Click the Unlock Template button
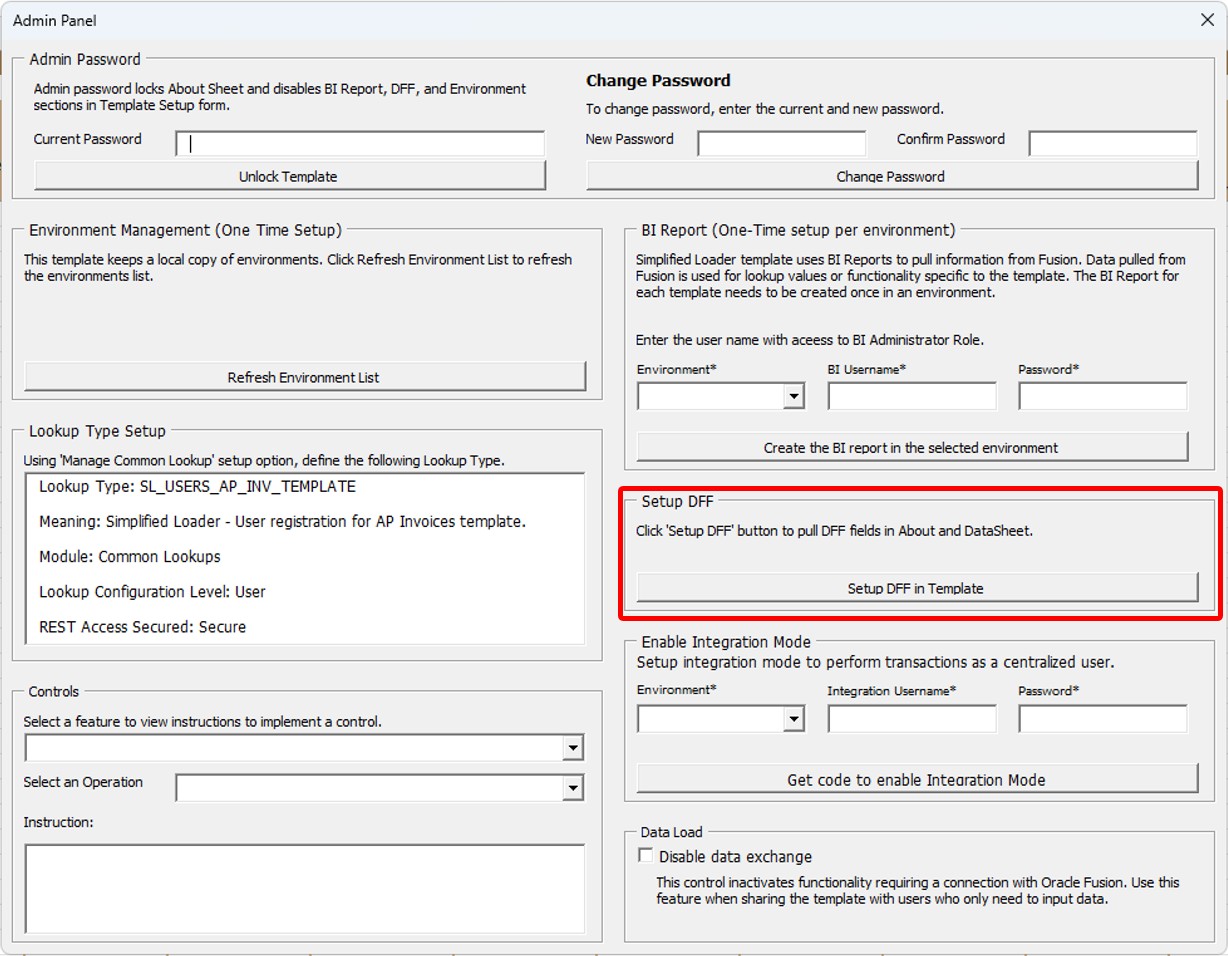The width and height of the screenshot is (1228, 956). pos(290,175)
